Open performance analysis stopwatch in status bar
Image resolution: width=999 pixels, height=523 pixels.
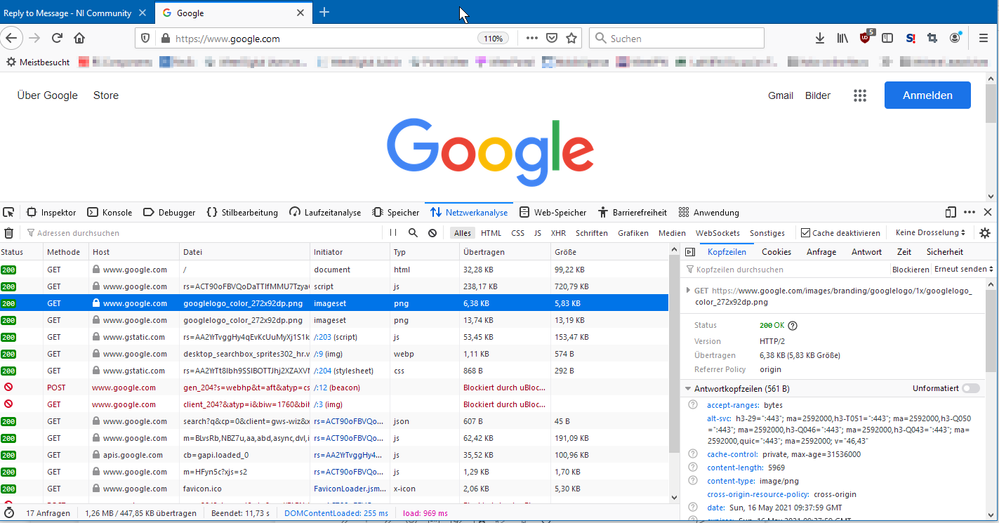pos(9,513)
